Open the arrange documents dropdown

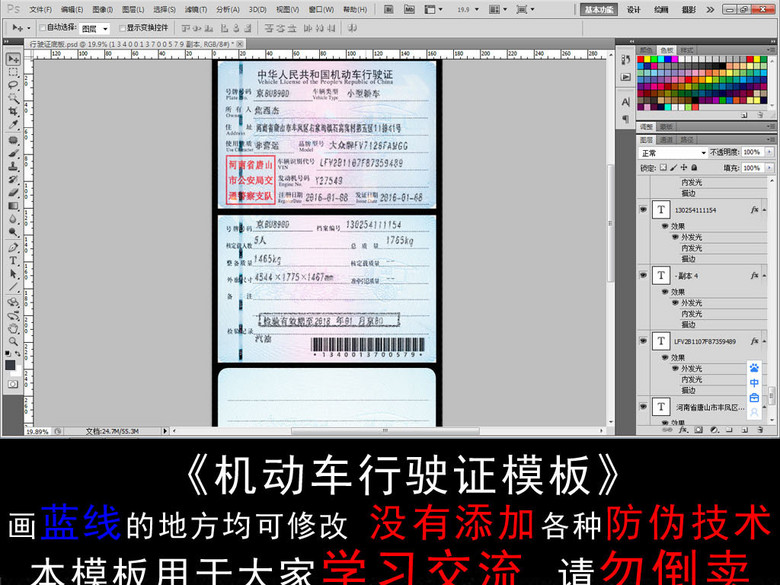pos(498,9)
